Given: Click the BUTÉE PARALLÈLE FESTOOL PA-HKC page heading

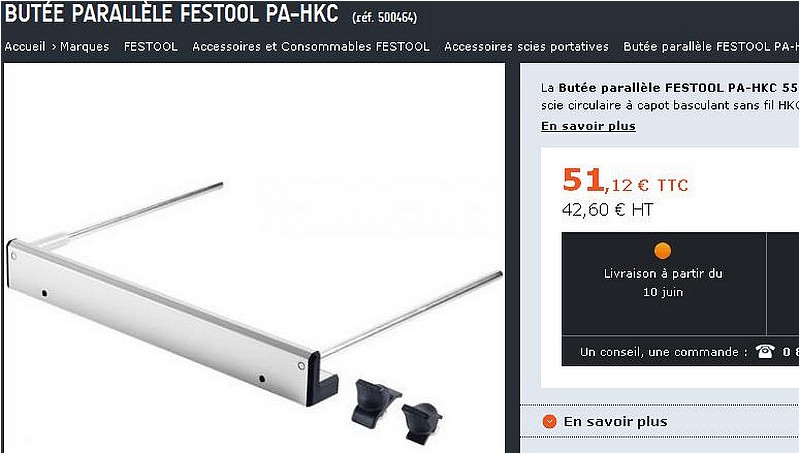Looking at the screenshot, I should coord(171,14).
